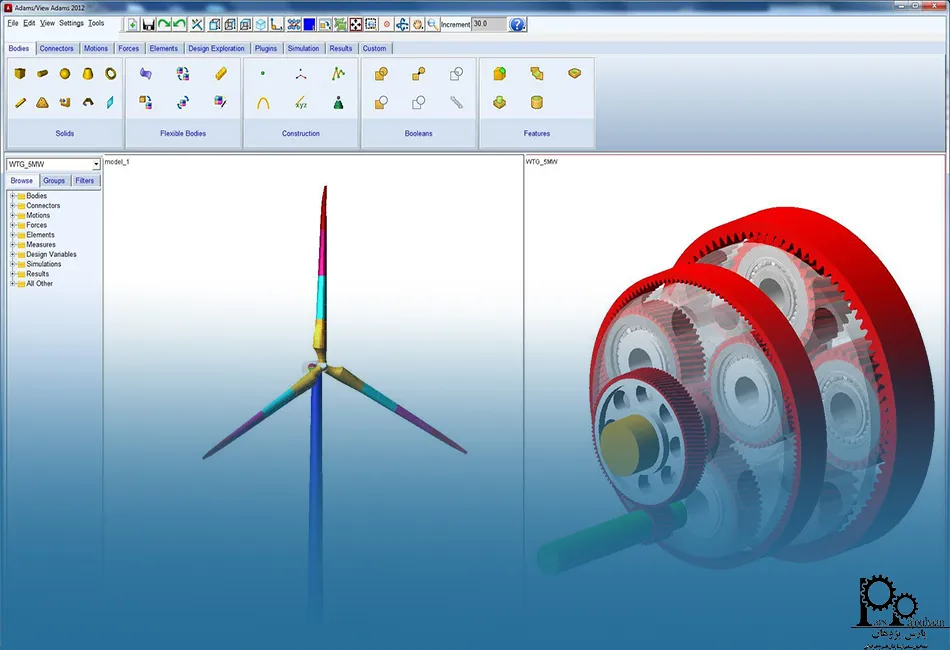Image resolution: width=950 pixels, height=650 pixels.
Task: Open Help via blue question mark icon
Action: 517,24
